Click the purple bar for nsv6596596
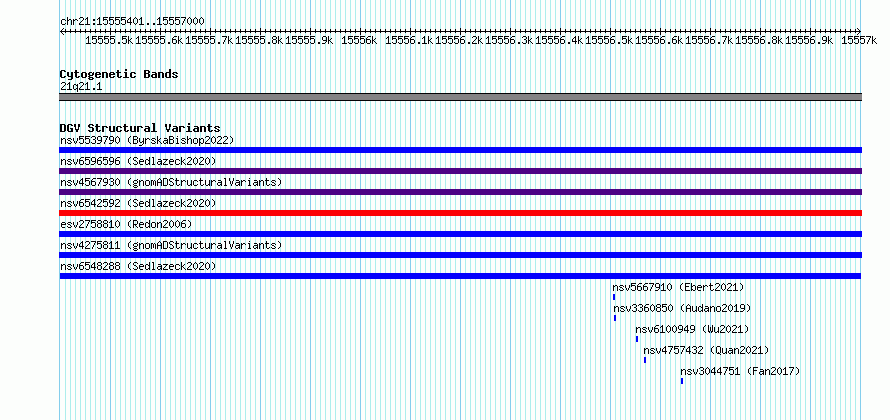 [x=461, y=171]
